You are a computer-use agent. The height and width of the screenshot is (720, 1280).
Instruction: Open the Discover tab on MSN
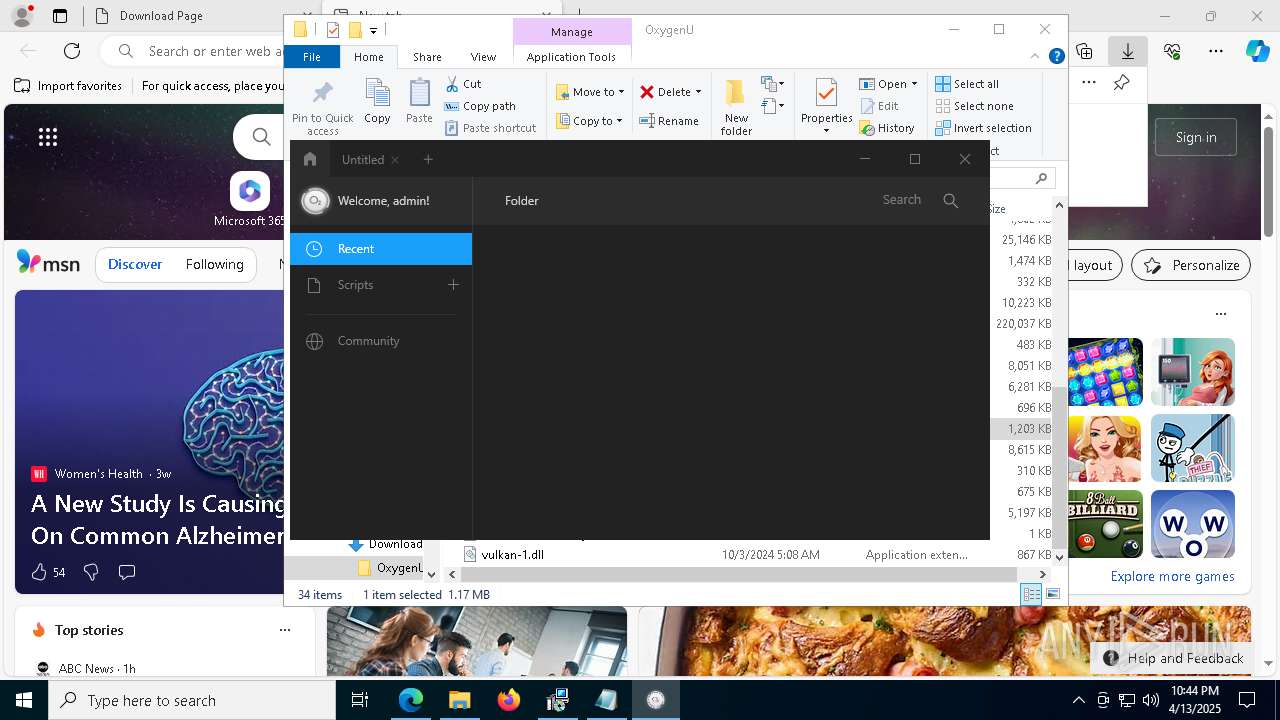(135, 265)
